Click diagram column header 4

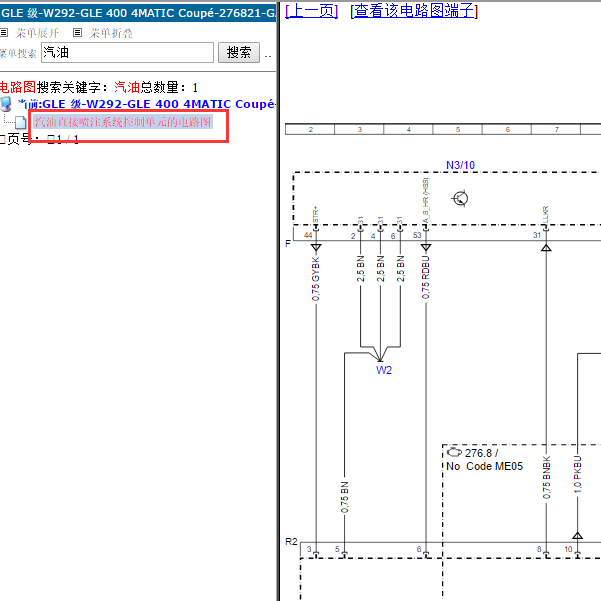(409, 130)
